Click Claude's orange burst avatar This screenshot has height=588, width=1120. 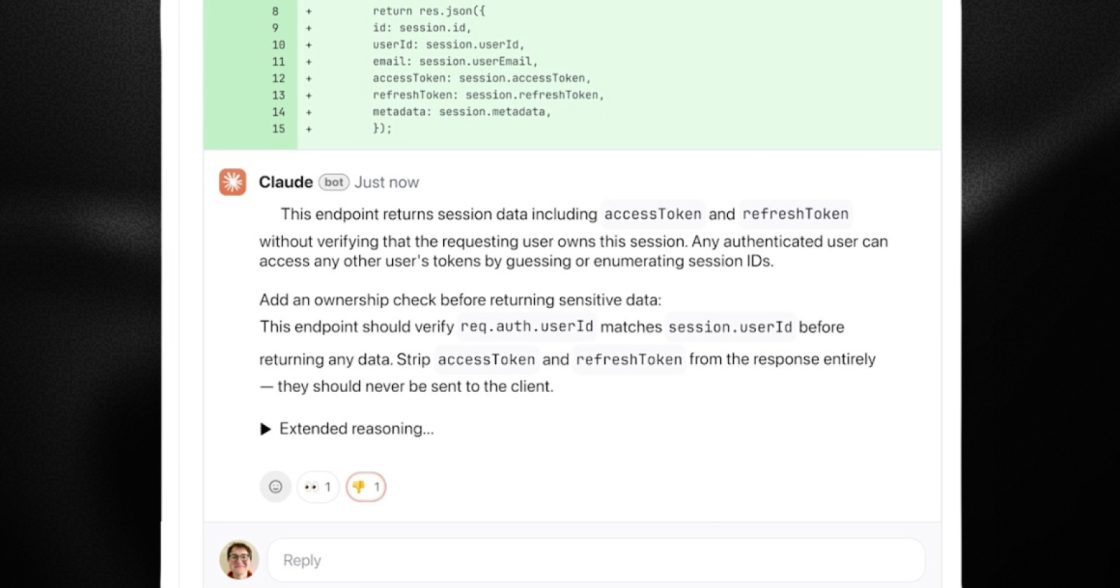pyautogui.click(x=232, y=182)
